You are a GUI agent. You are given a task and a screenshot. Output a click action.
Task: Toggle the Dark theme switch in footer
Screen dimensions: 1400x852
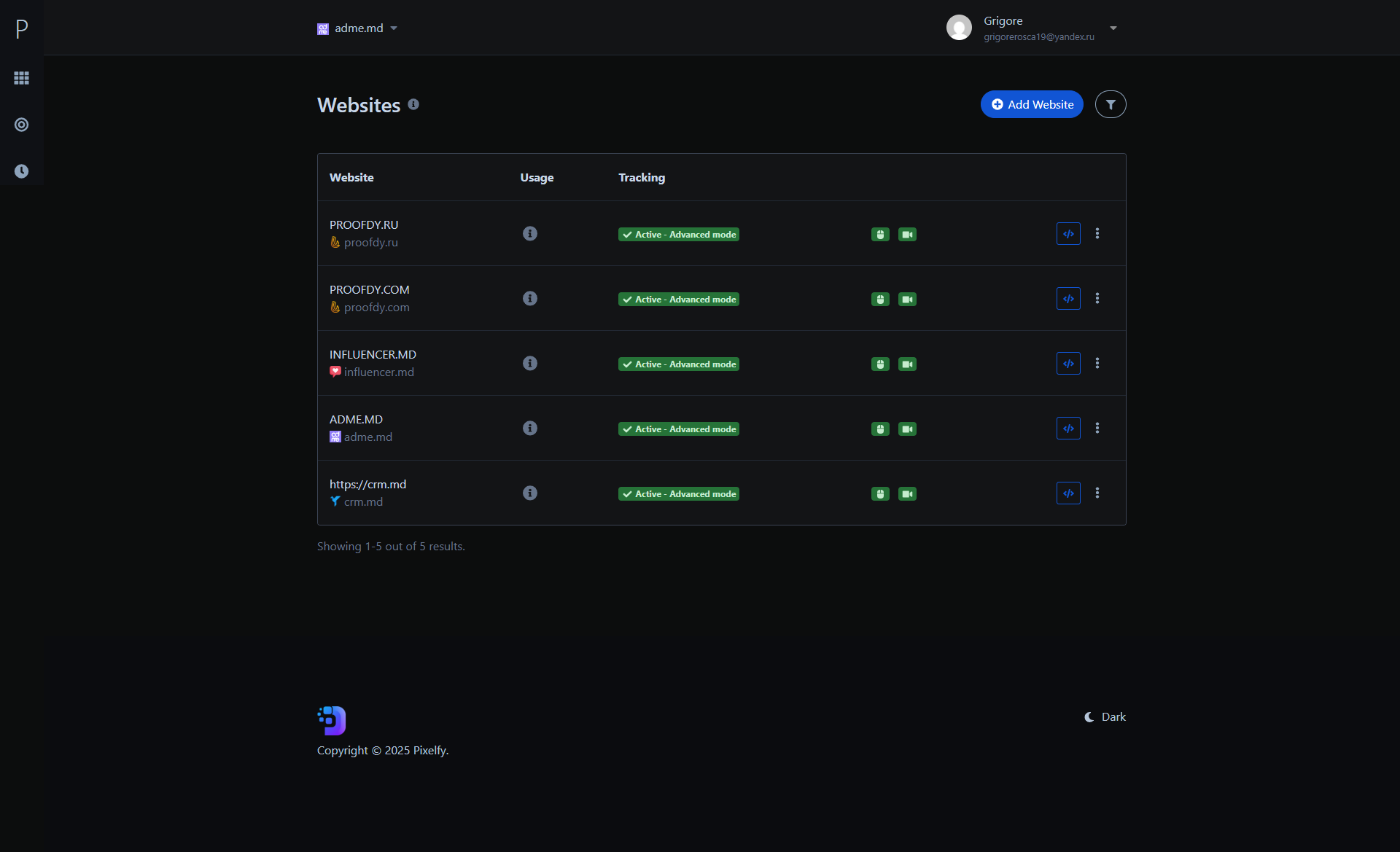tap(1105, 716)
